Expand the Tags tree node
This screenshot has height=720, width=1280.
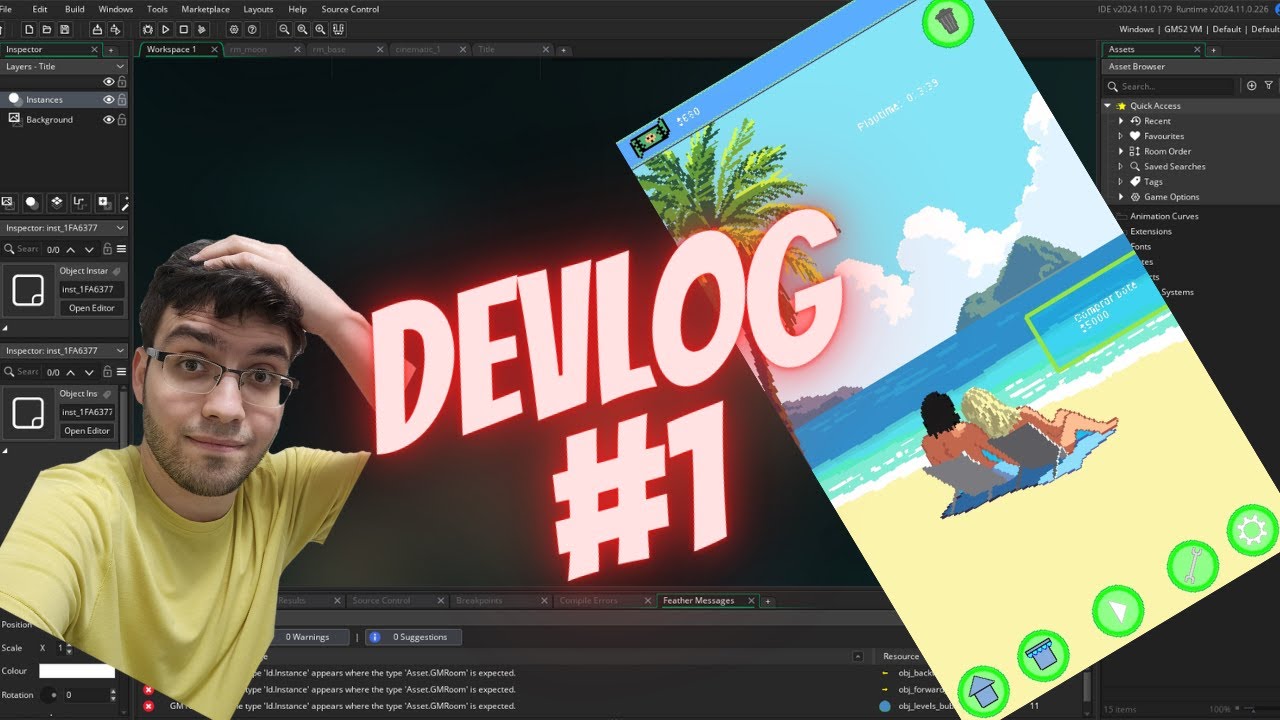point(1121,182)
